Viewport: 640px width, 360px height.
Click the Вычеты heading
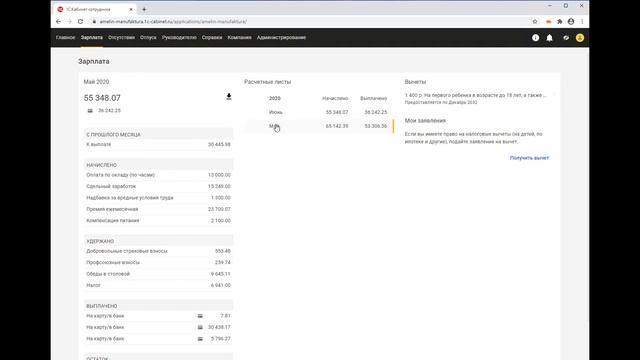click(415, 82)
